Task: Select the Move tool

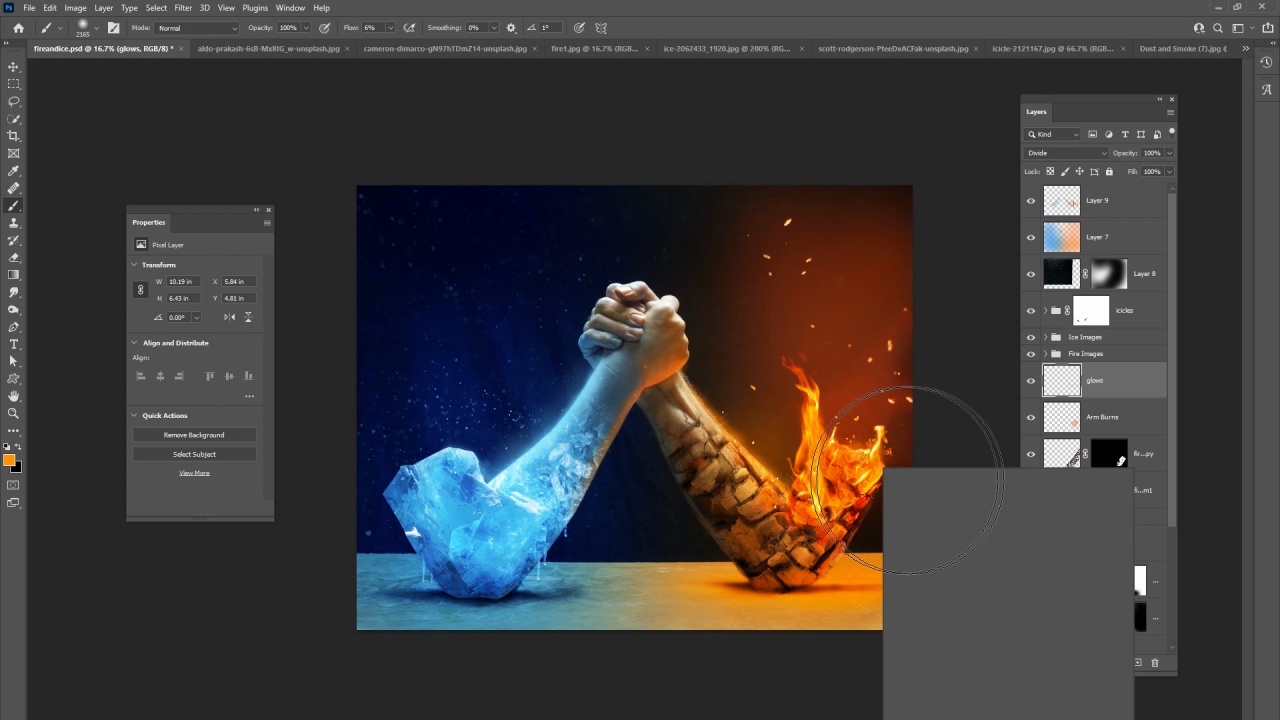Action: [13, 67]
